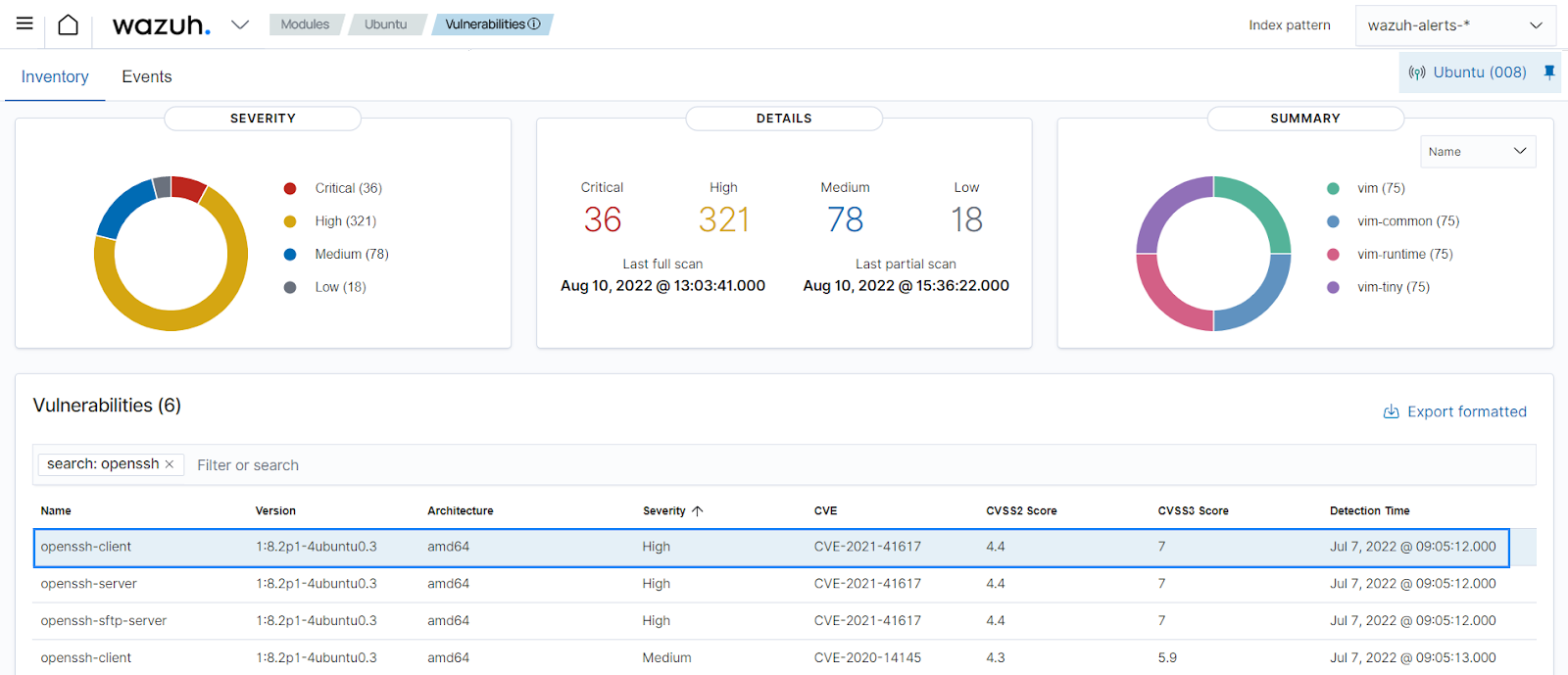Click the High (321) legend dot

[x=290, y=221]
